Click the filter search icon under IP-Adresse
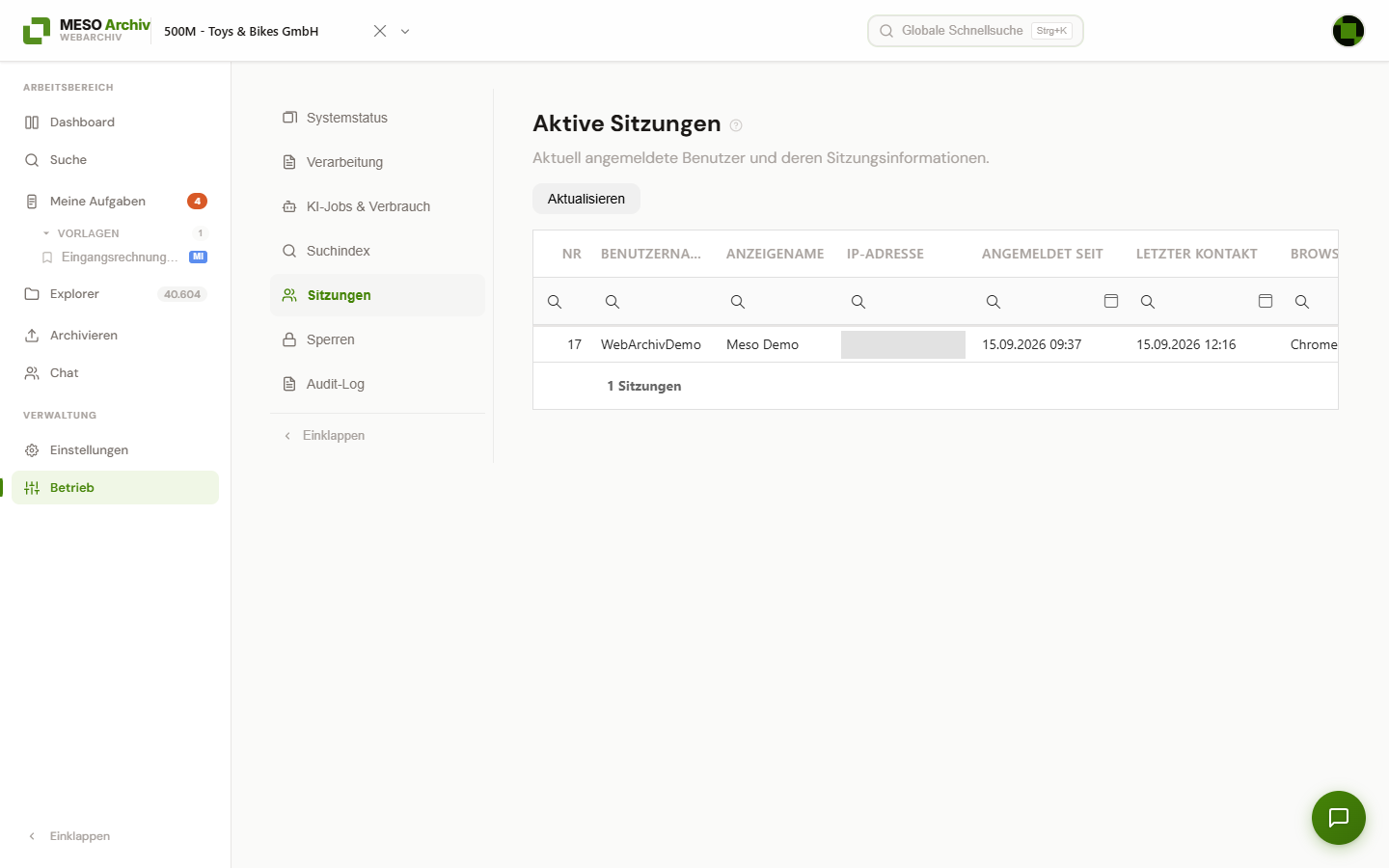The width and height of the screenshot is (1389, 868). pos(858,302)
